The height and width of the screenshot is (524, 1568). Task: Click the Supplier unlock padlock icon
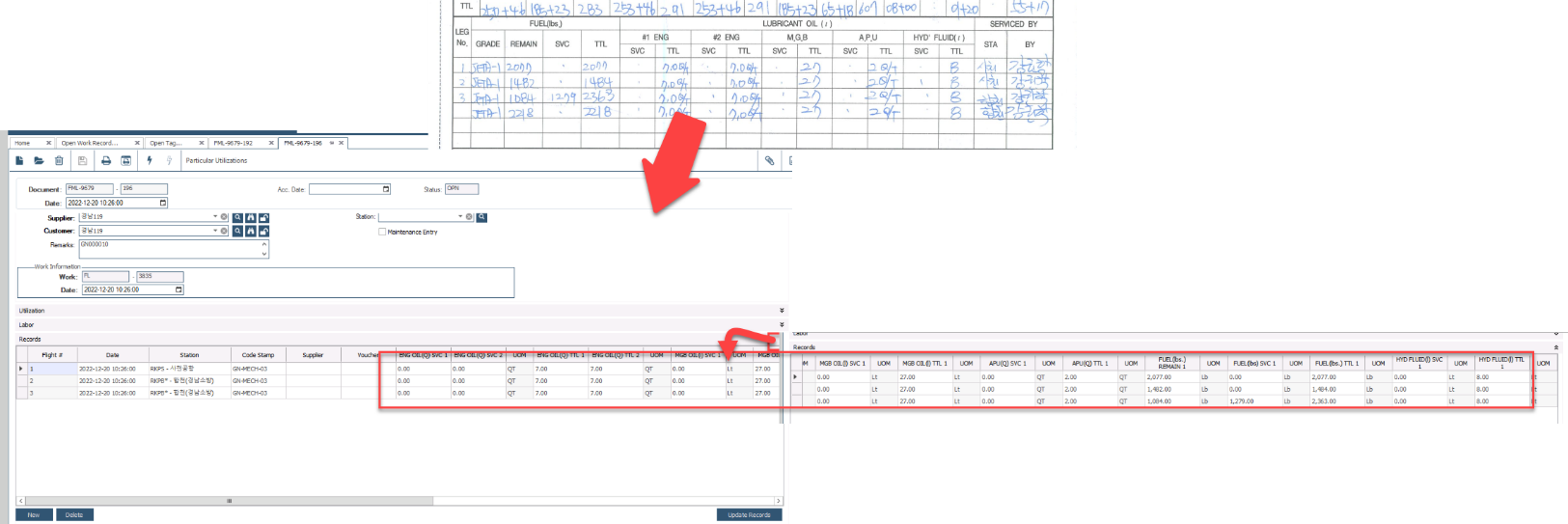tap(263, 218)
